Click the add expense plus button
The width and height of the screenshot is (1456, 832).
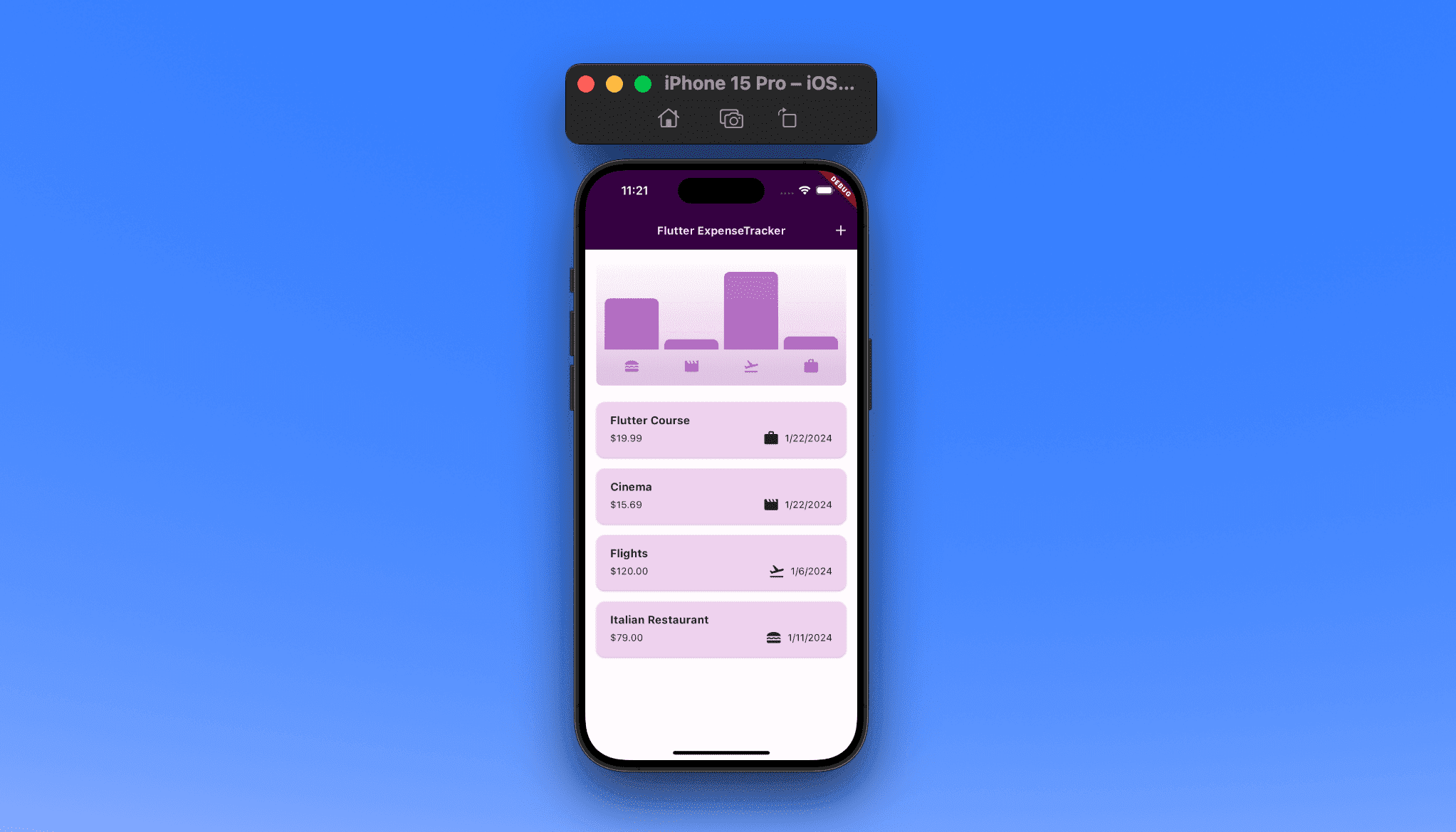coord(841,230)
